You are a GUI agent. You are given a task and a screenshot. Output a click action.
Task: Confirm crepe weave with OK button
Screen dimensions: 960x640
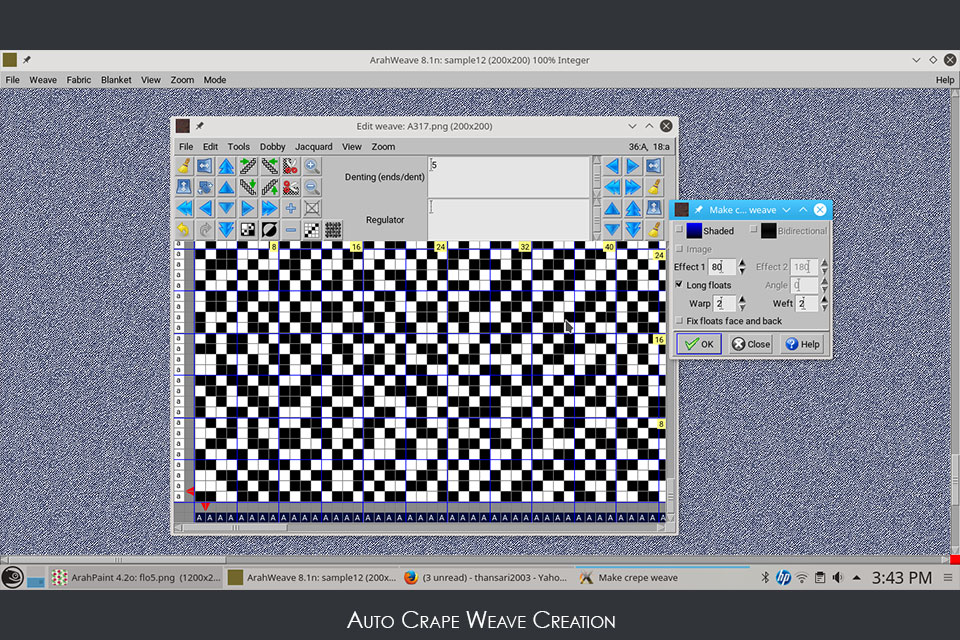click(699, 344)
